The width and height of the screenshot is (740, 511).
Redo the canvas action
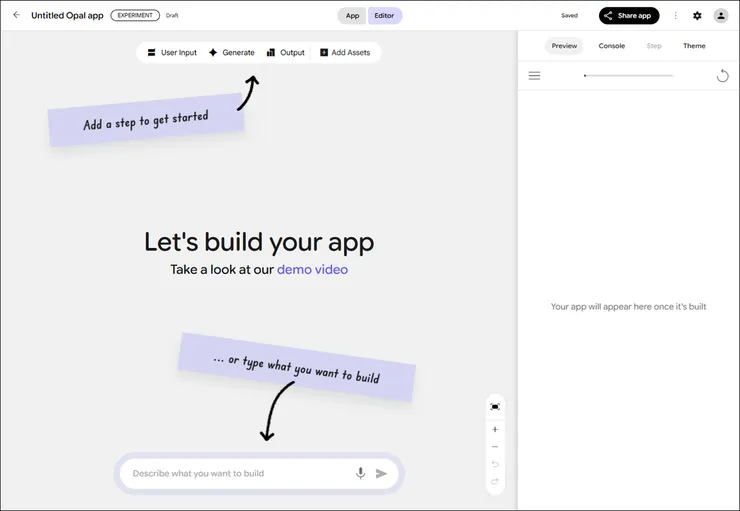[495, 482]
